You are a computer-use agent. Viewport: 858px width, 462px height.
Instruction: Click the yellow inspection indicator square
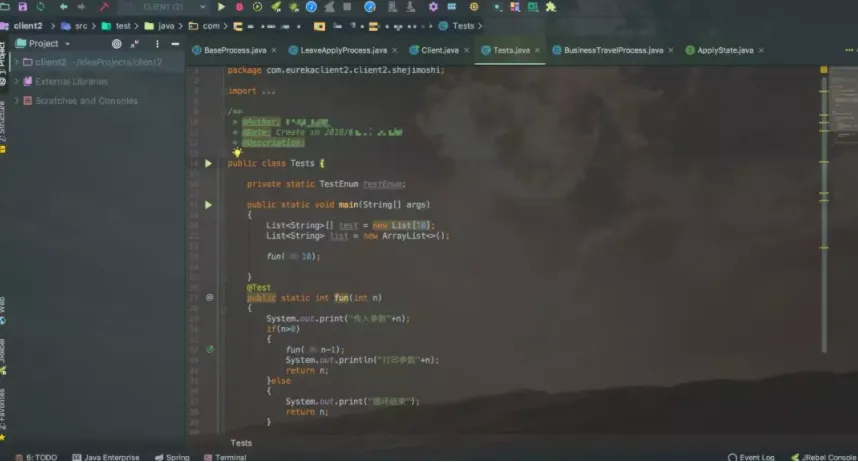pos(824,70)
